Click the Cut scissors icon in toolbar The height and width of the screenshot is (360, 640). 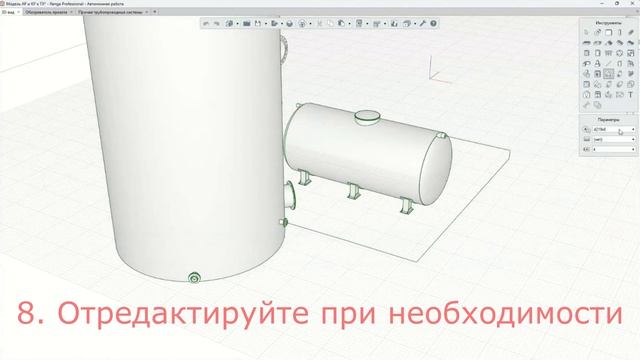(x=320, y=24)
